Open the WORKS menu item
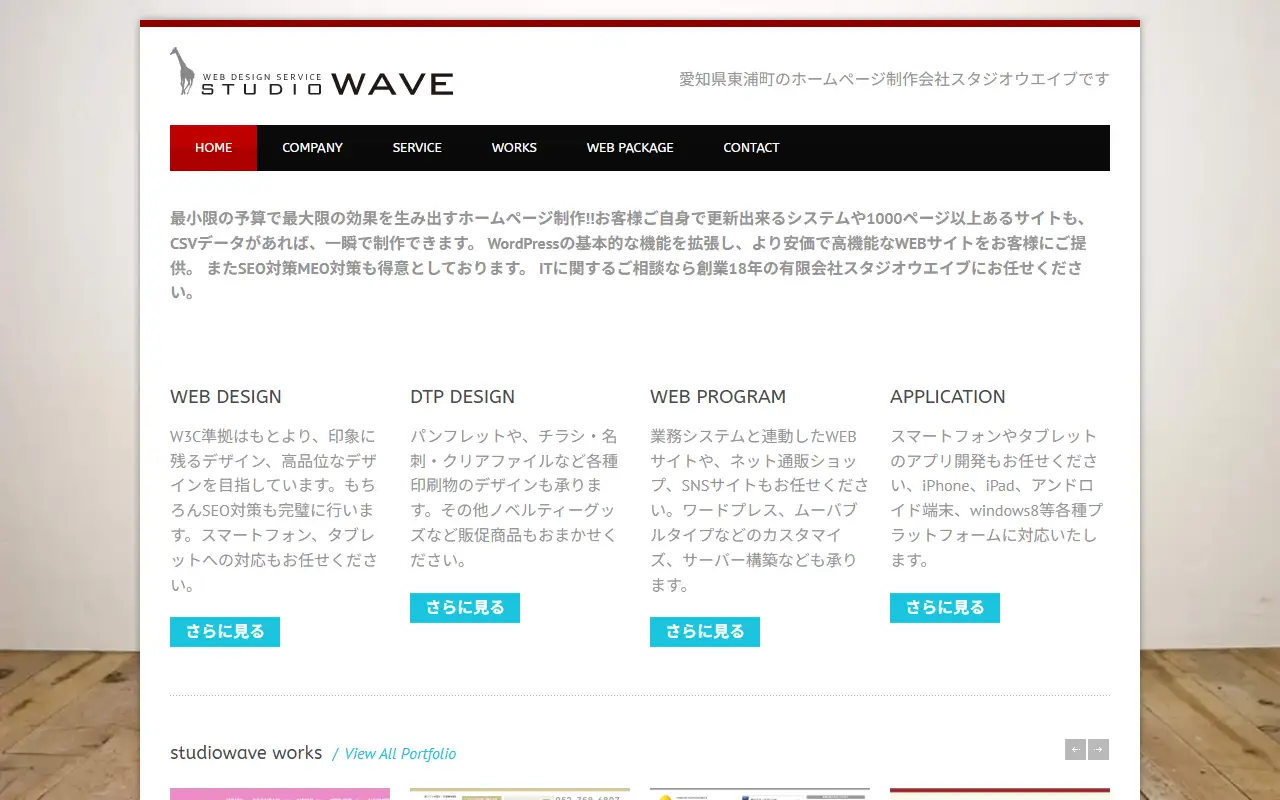 [x=514, y=148]
